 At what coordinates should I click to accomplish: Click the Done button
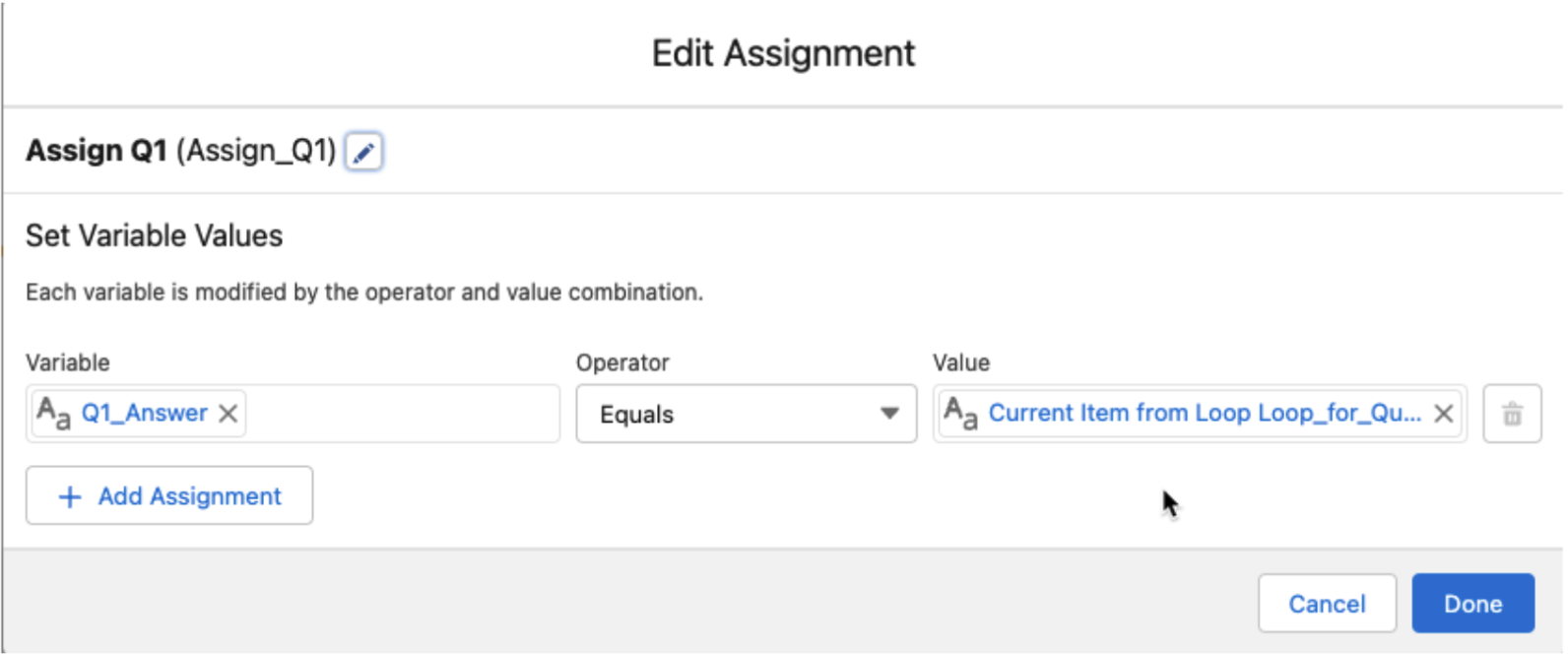coord(1472,603)
